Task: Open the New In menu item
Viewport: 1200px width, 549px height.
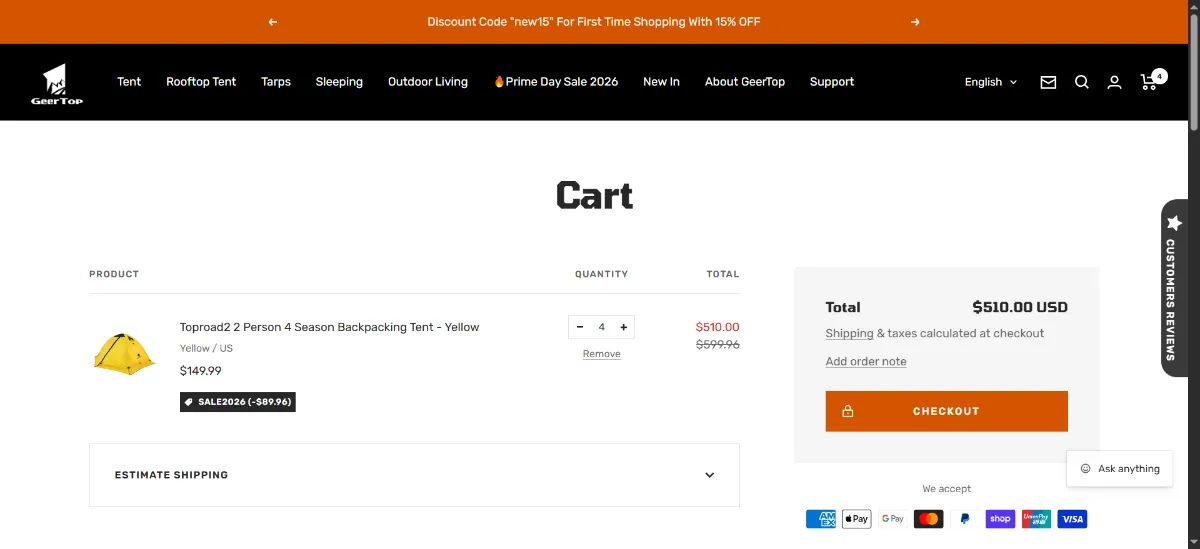Action: (x=661, y=82)
